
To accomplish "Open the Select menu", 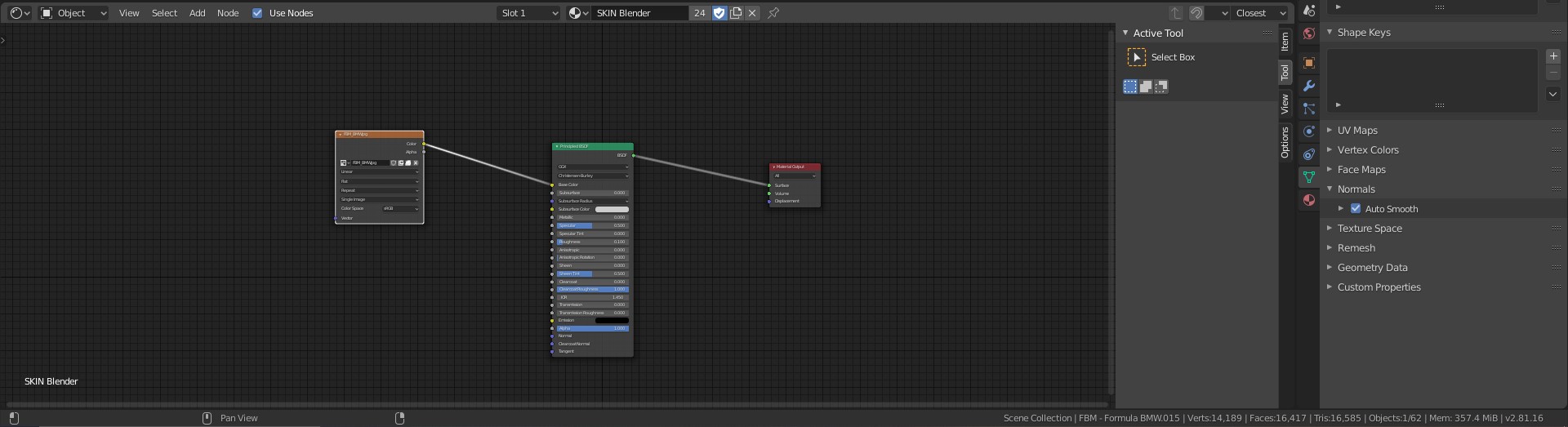I will pos(164,13).
